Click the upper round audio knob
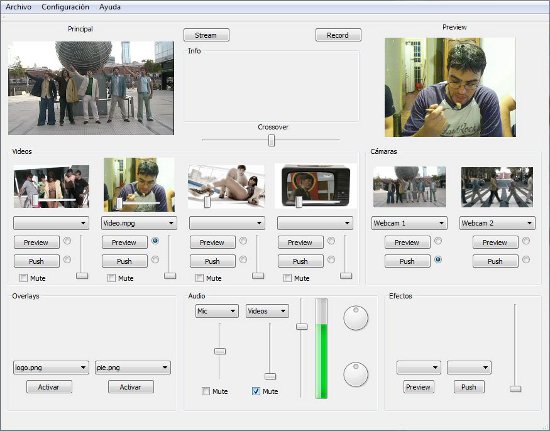 [356, 318]
